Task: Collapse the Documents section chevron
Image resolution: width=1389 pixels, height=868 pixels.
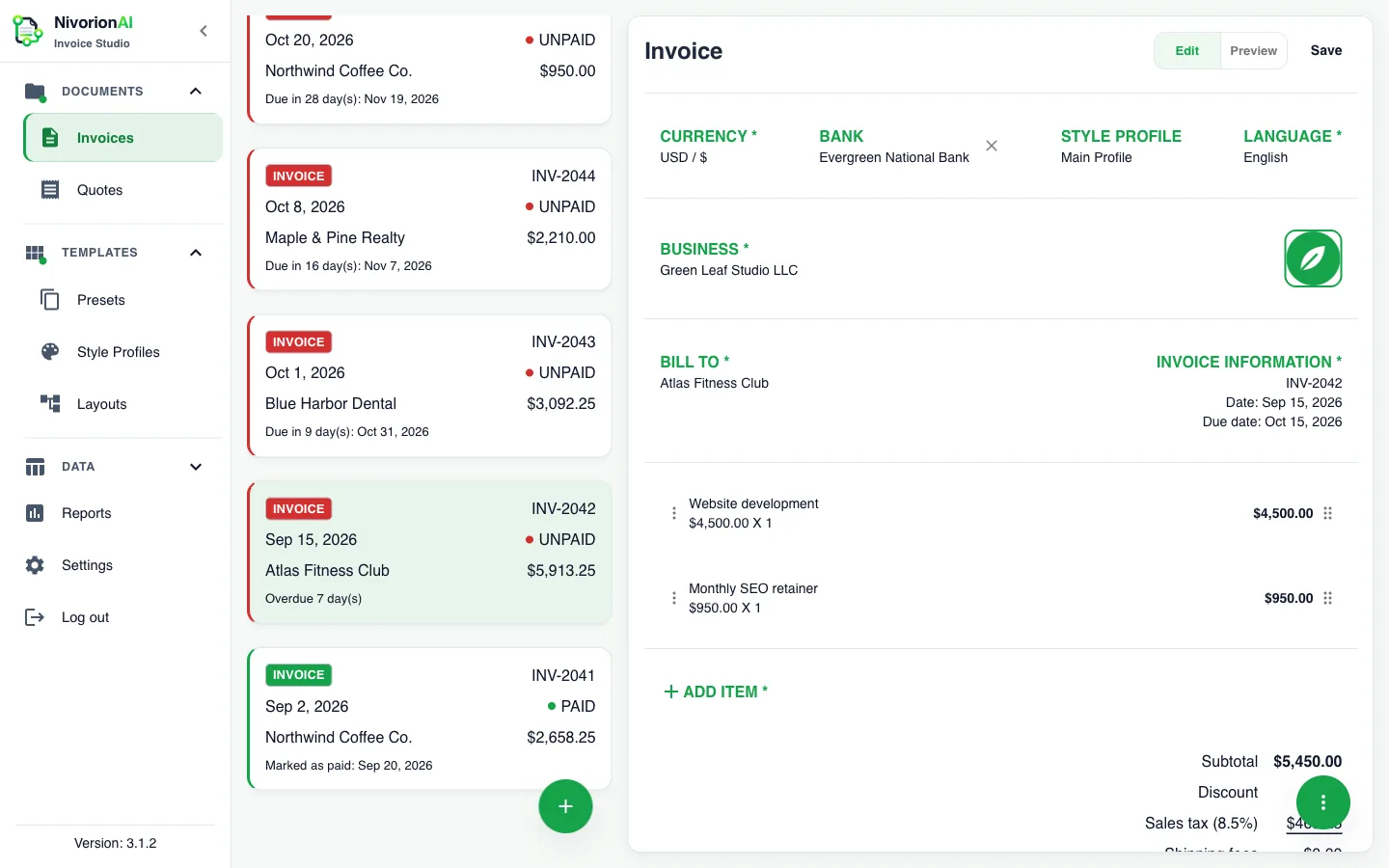Action: click(x=196, y=92)
